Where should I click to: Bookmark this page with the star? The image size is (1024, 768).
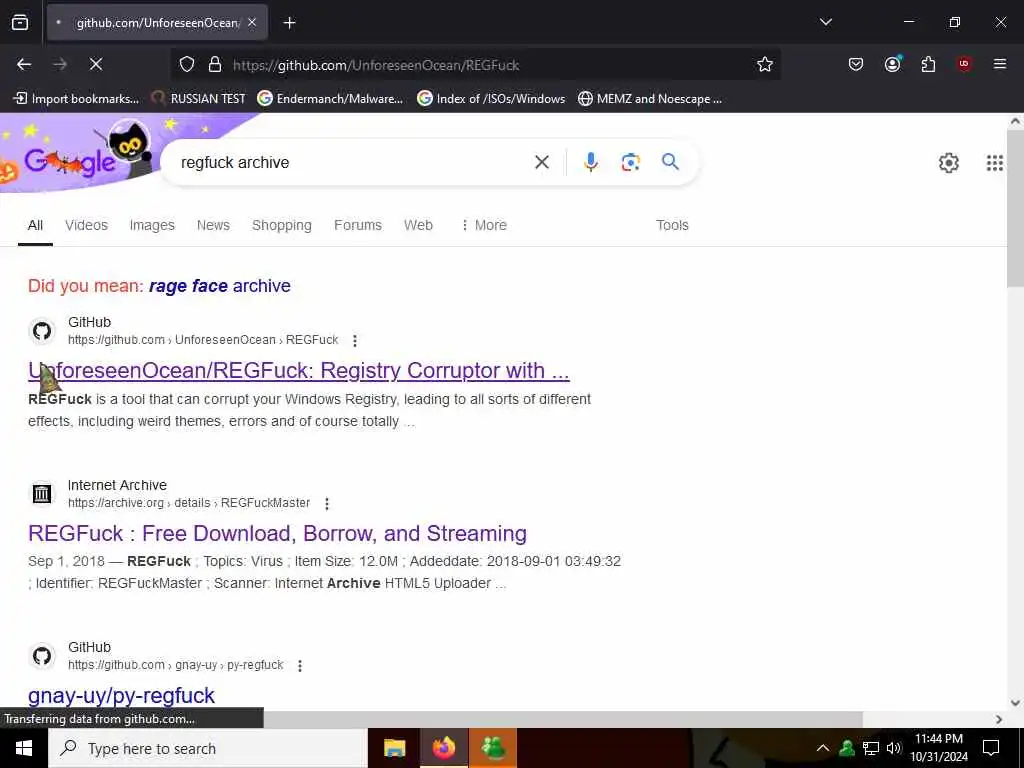pos(765,64)
